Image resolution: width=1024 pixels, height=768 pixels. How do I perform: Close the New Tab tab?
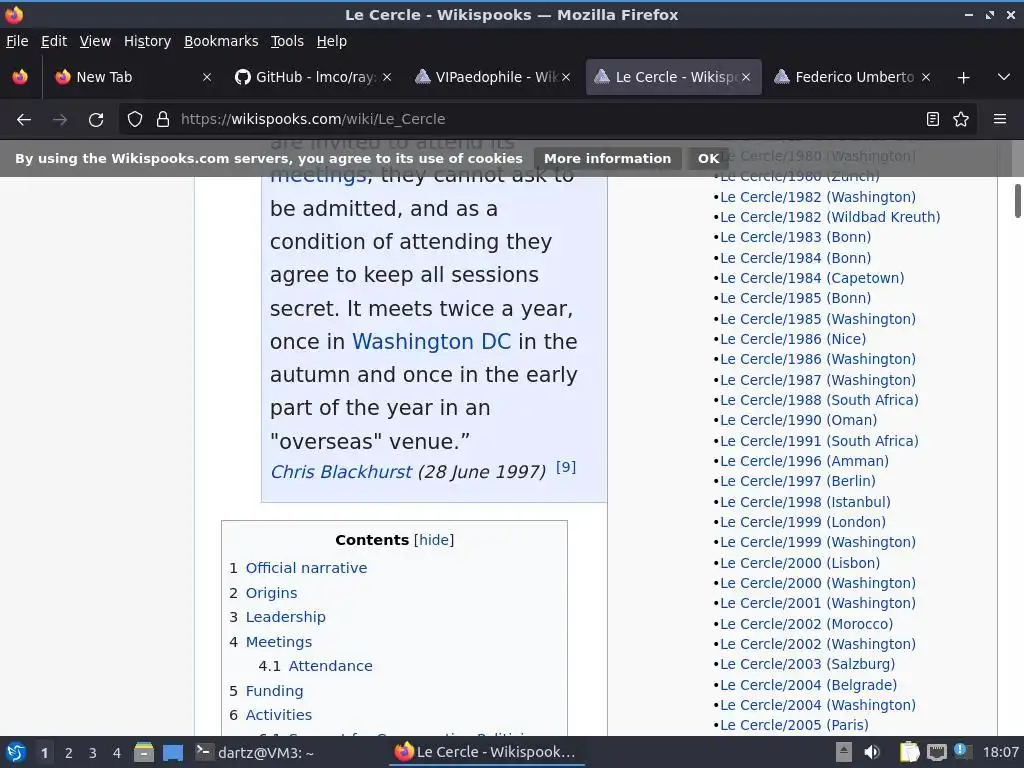[207, 77]
